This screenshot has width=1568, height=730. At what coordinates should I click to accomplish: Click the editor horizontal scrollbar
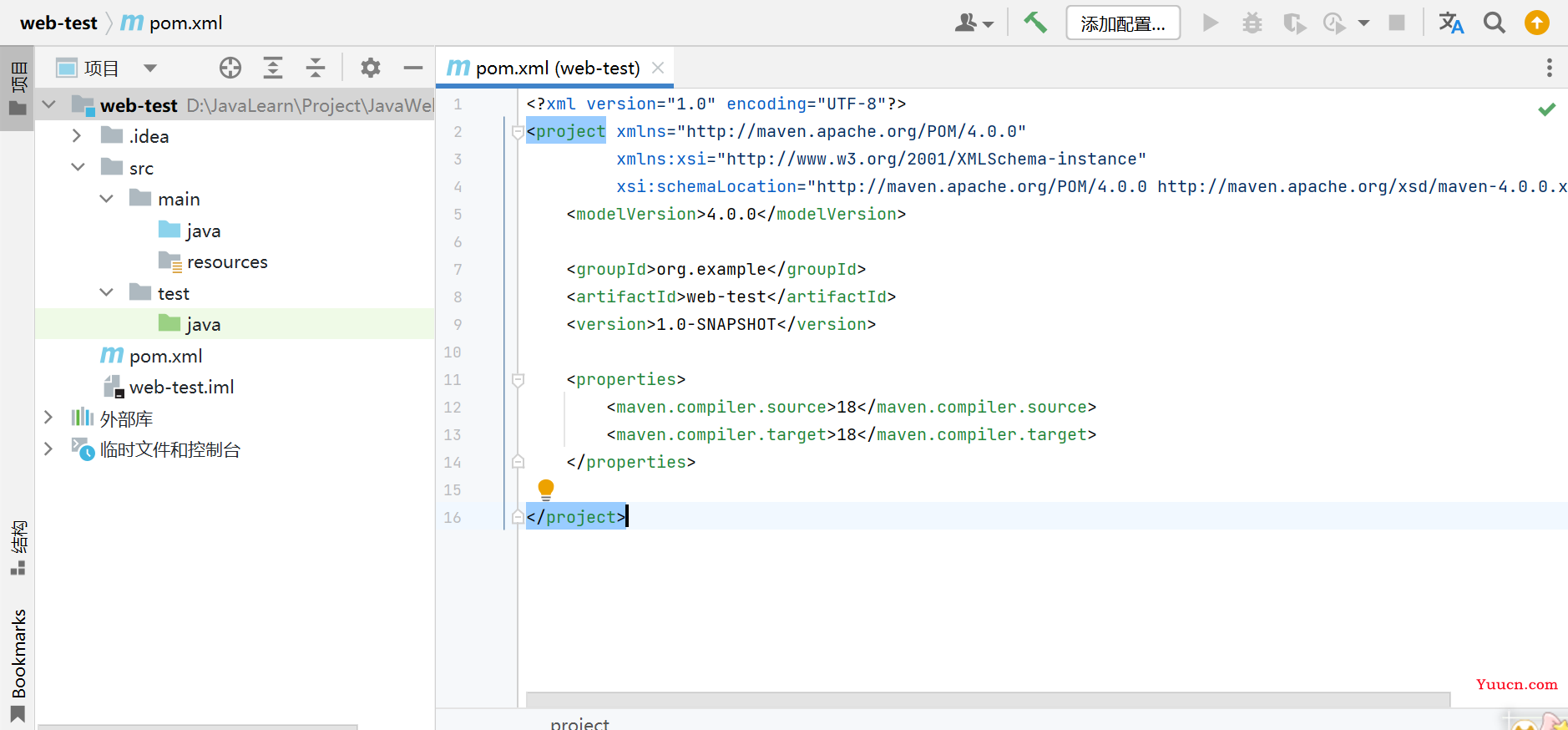[988, 699]
